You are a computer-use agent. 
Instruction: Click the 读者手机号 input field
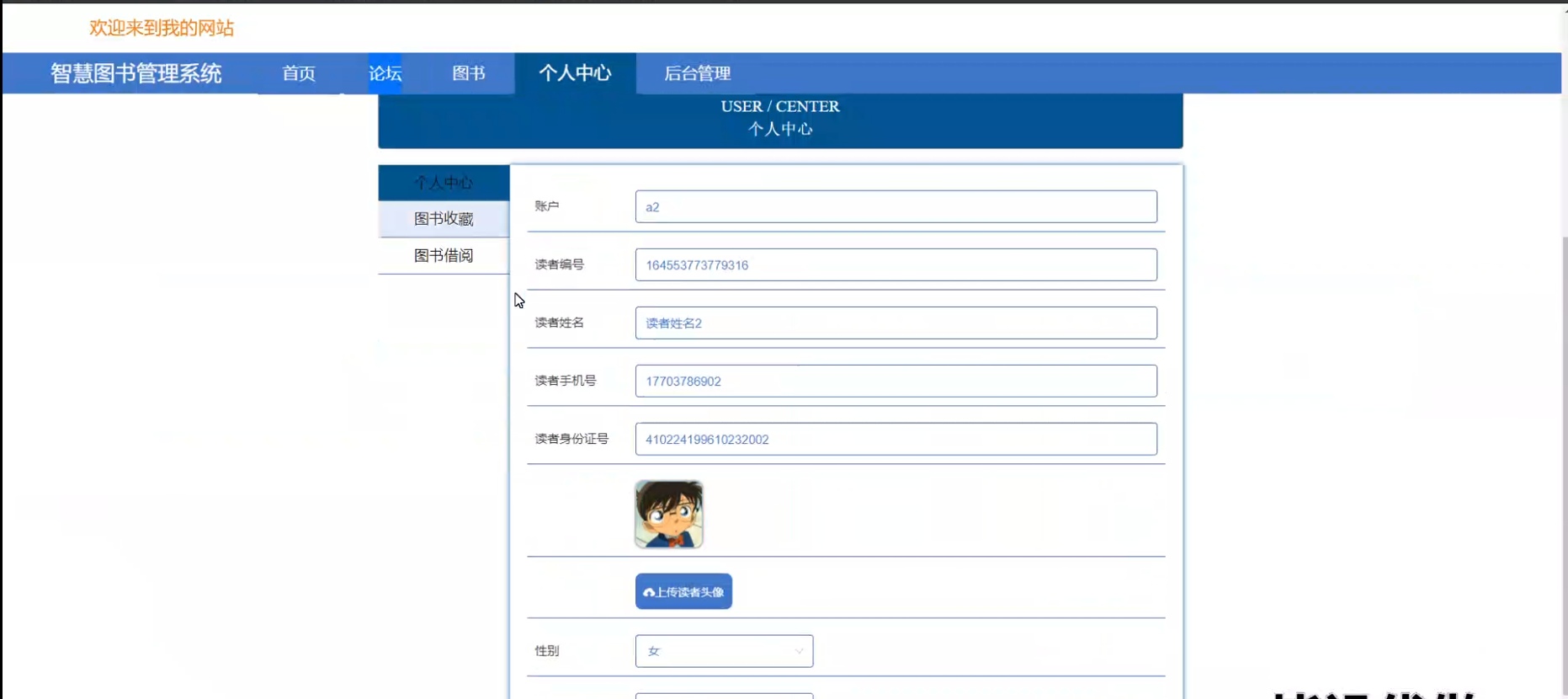pyautogui.click(x=896, y=381)
